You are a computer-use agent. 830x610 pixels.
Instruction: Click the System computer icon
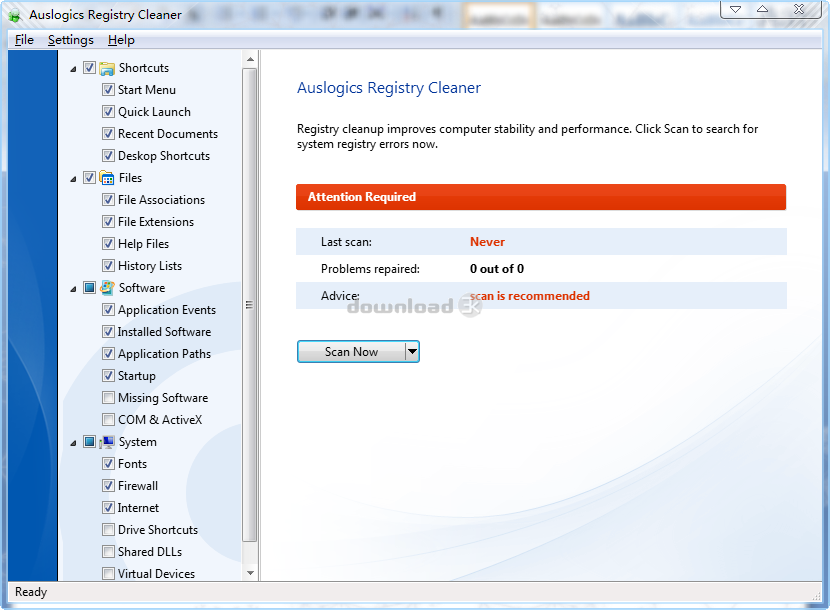coord(107,442)
